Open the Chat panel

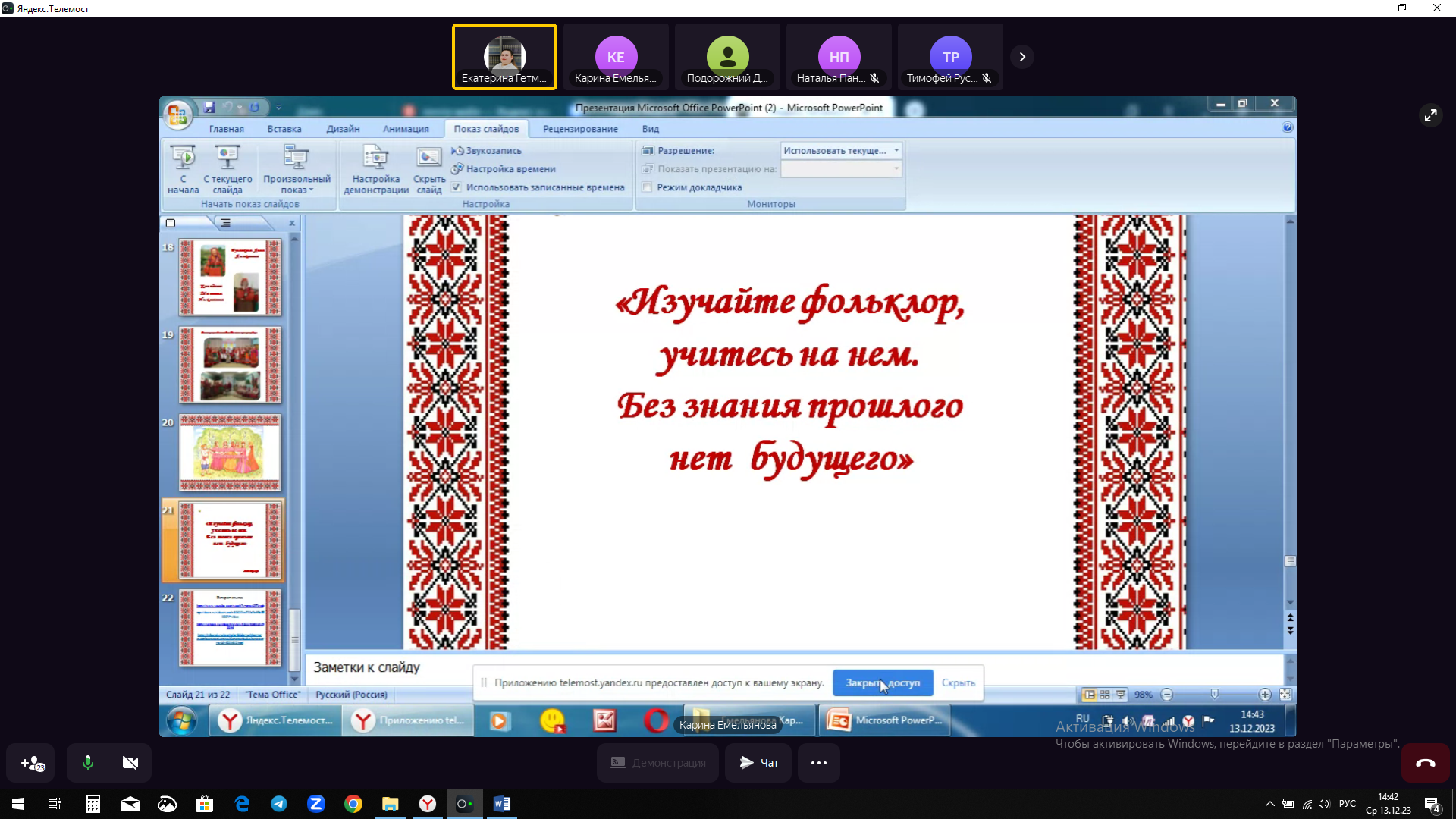pos(759,763)
